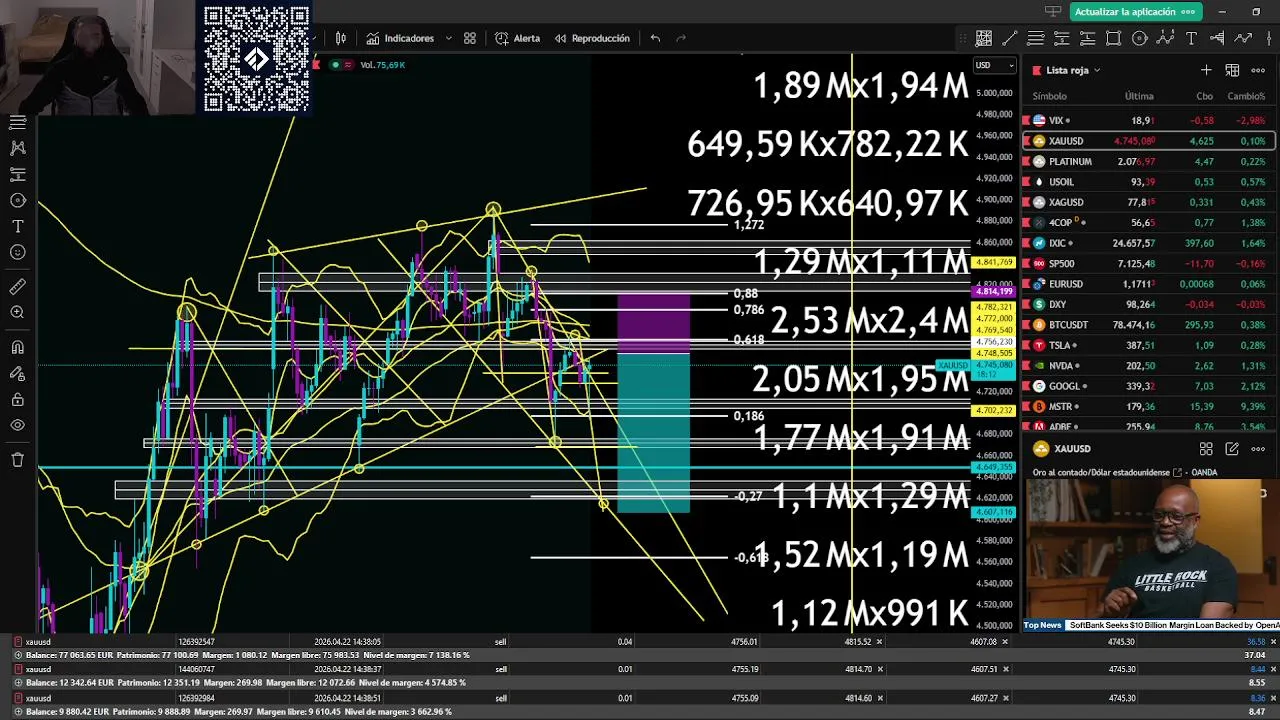
Task: Select circle tool in top favorites bar
Action: (1140, 38)
